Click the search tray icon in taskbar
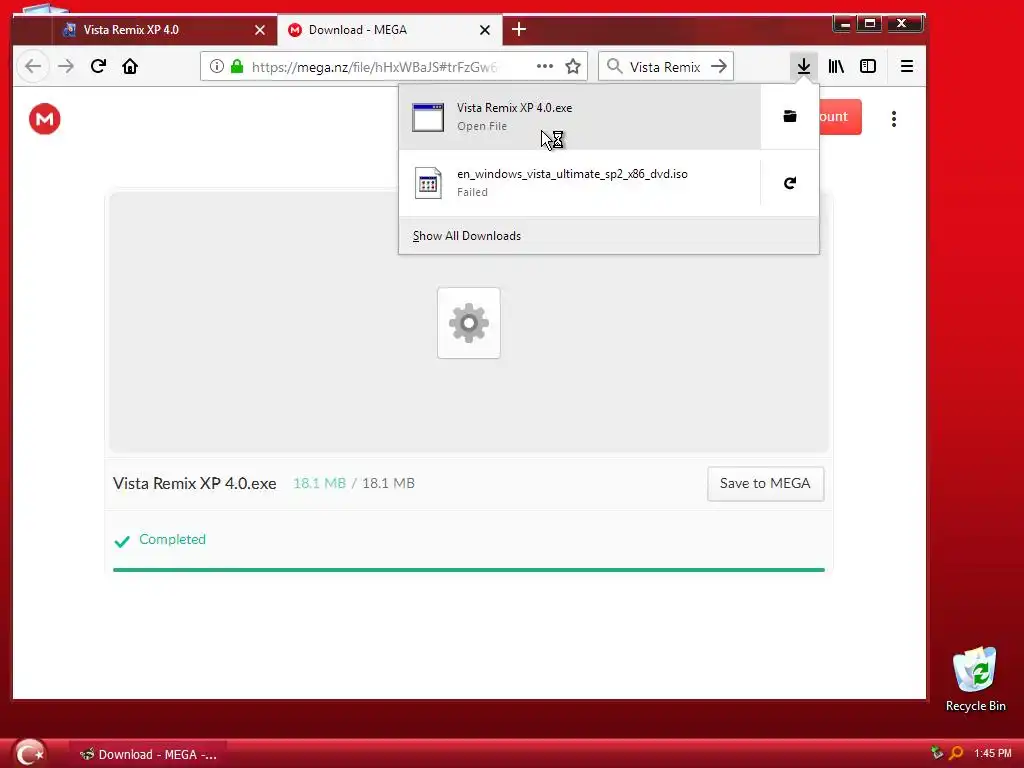Screen dimensions: 1024x768 pos(956,753)
